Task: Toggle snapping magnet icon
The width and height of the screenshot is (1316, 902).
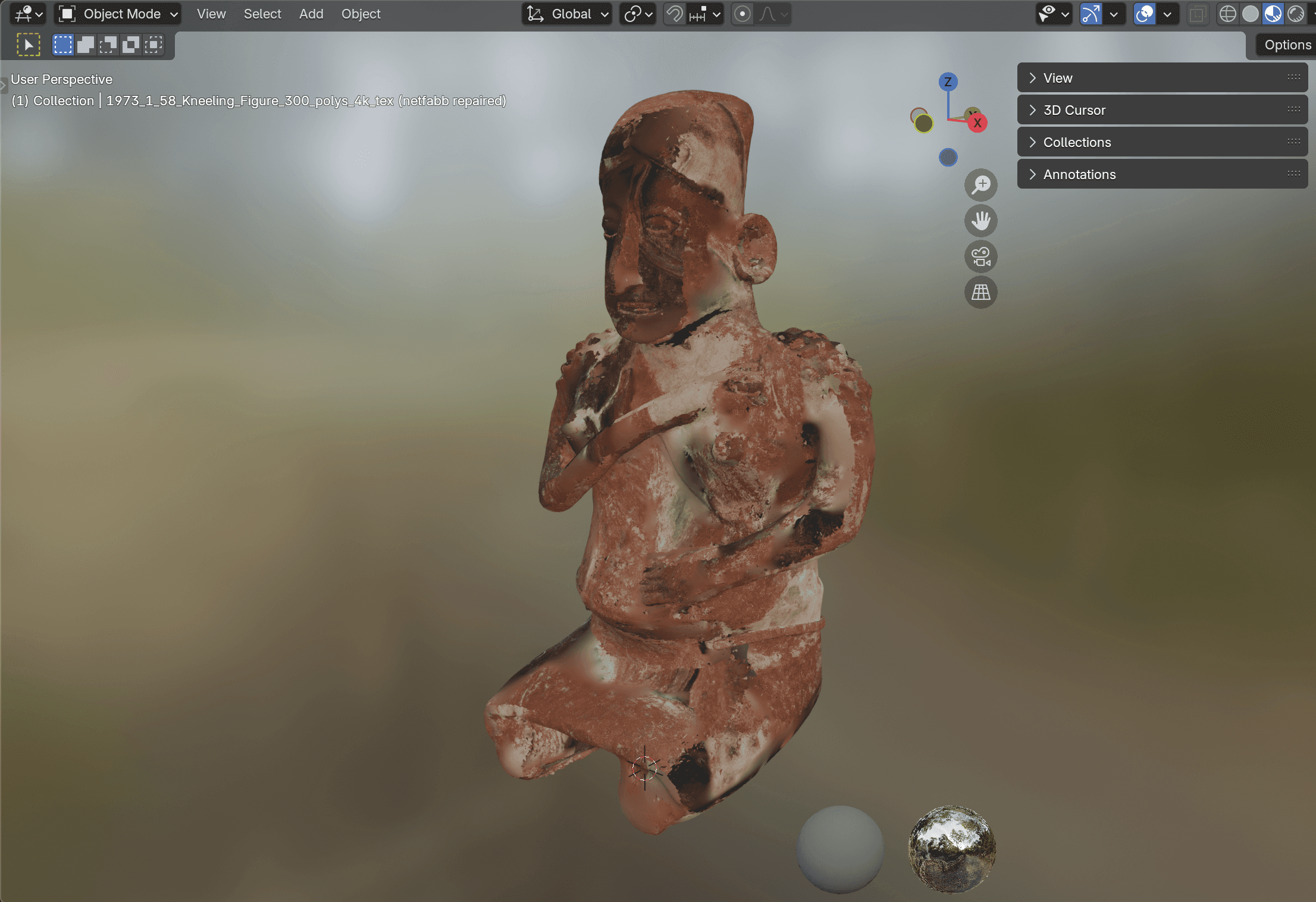Action: [x=674, y=14]
